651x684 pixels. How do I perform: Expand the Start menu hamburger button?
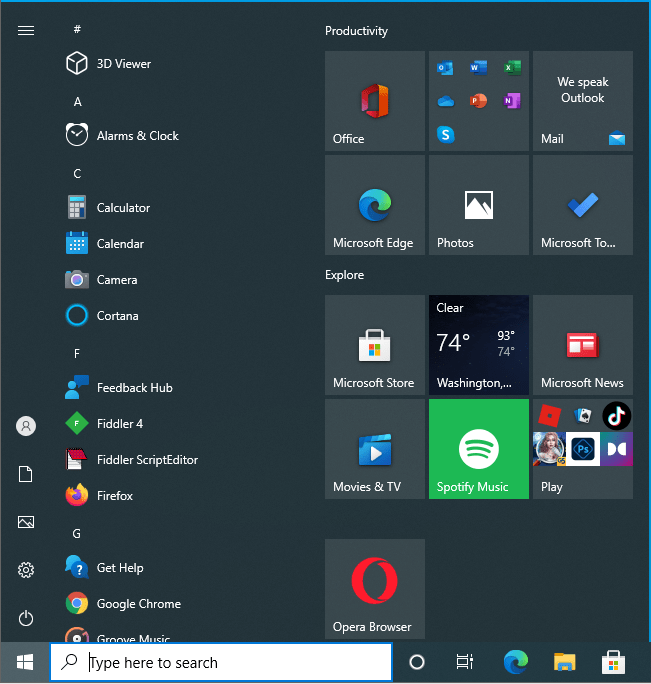coord(26,31)
